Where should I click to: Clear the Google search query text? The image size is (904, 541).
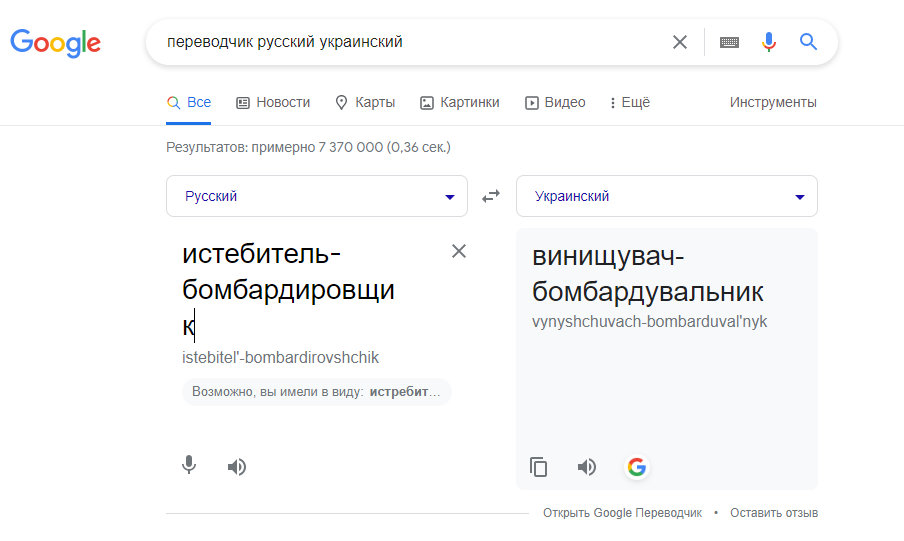[680, 42]
